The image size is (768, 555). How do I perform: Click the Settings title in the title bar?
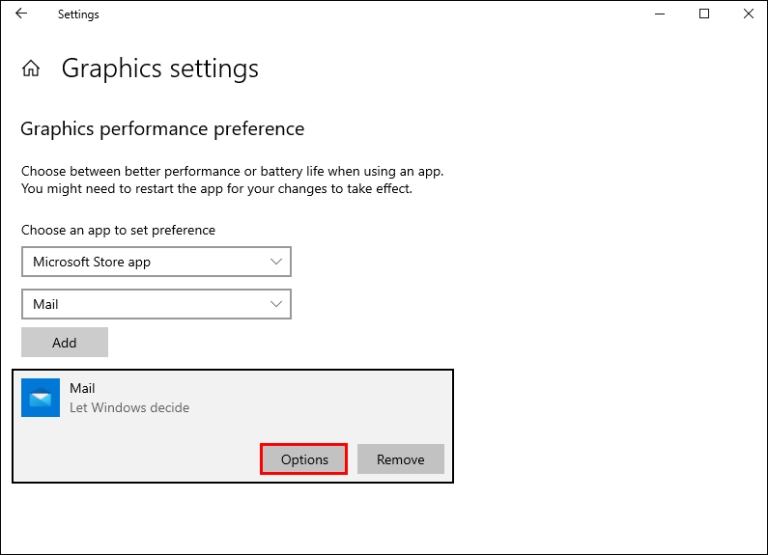tap(78, 15)
